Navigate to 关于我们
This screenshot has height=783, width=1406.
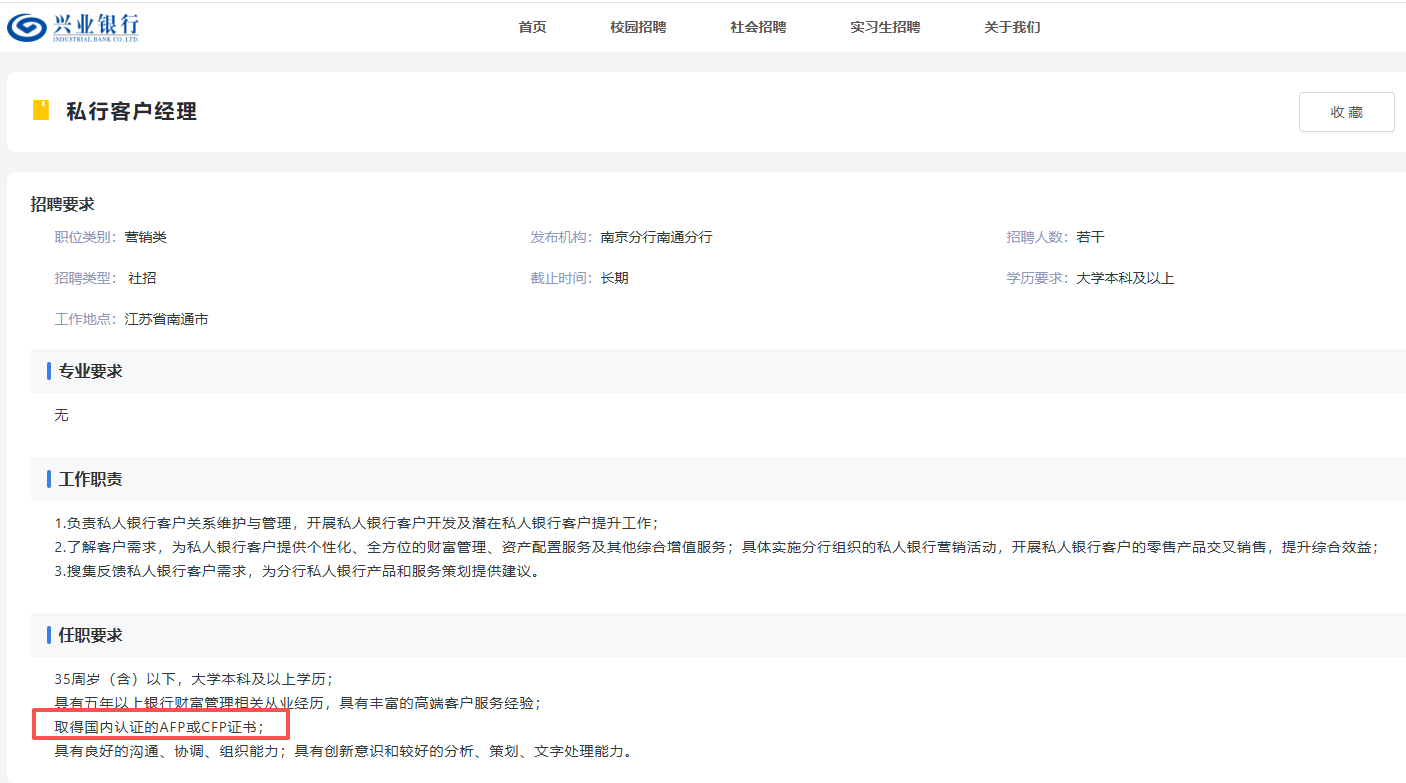pyautogui.click(x=1011, y=27)
